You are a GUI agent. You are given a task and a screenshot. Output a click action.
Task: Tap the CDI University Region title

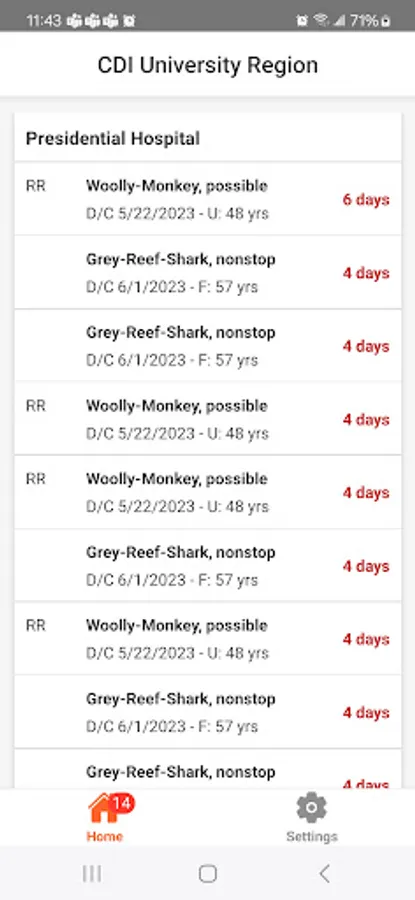point(208,65)
